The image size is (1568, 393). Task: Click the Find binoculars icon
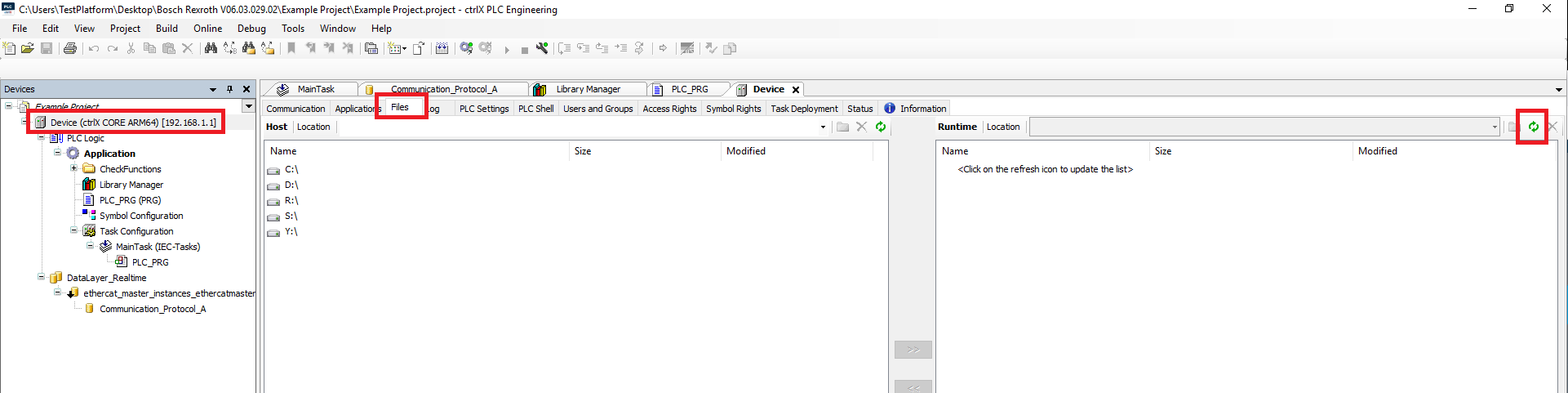[x=211, y=49]
